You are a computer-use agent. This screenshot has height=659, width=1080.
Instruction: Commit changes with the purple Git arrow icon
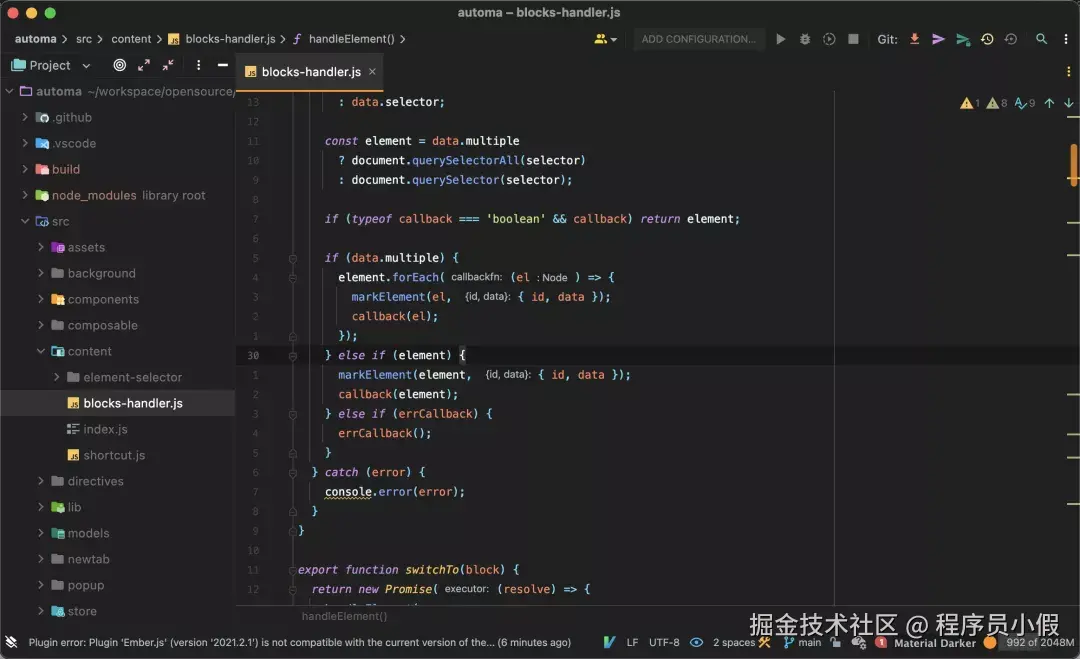[938, 39]
